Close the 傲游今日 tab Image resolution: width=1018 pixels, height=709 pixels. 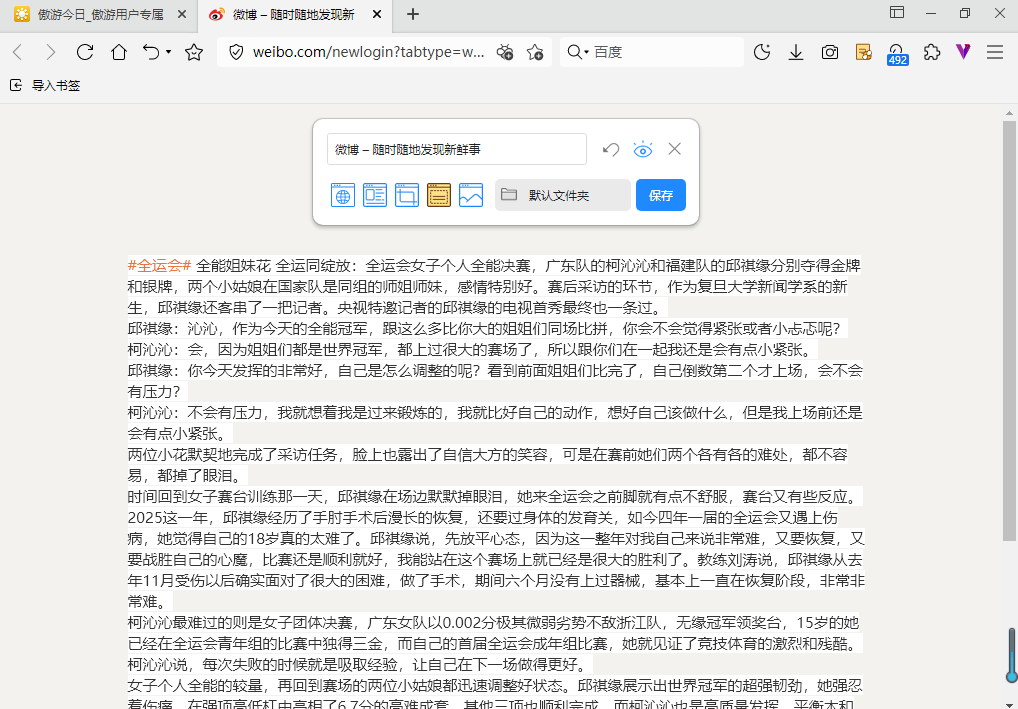[182, 15]
